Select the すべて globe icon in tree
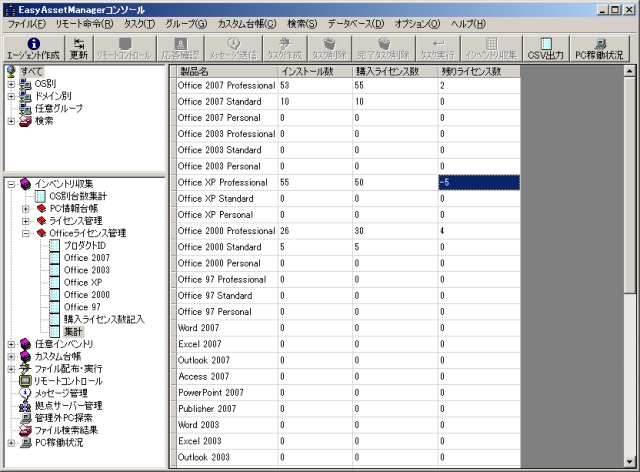The height and width of the screenshot is (472, 640). click(11, 71)
